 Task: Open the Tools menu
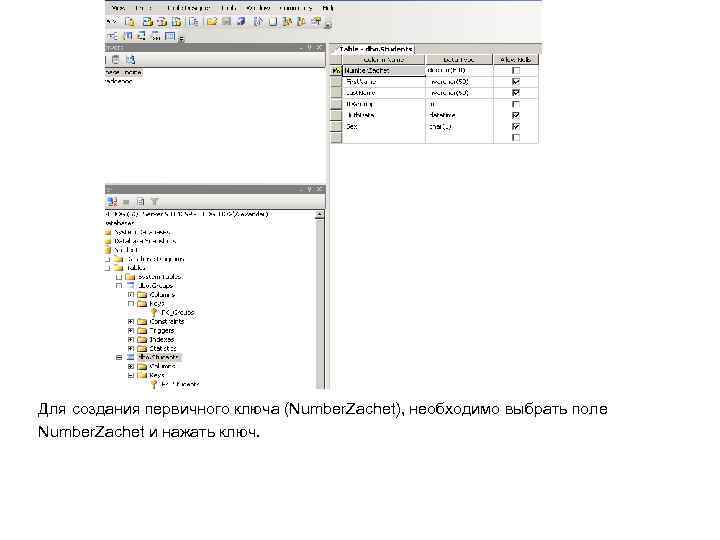click(228, 8)
